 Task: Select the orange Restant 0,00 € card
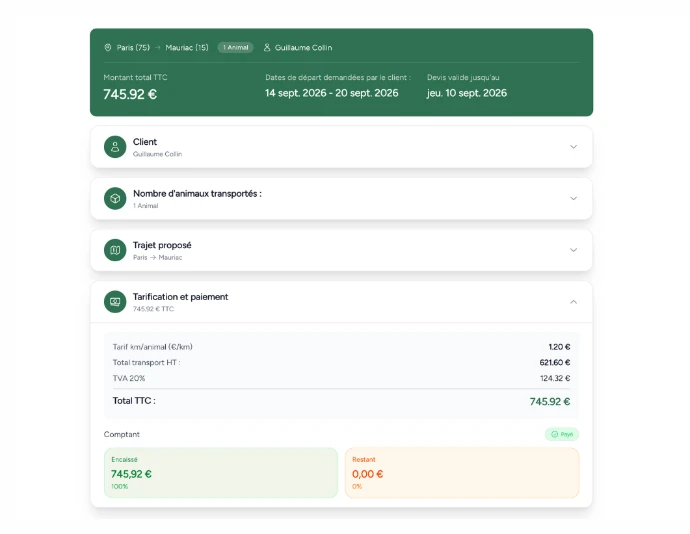pyautogui.click(x=462, y=473)
